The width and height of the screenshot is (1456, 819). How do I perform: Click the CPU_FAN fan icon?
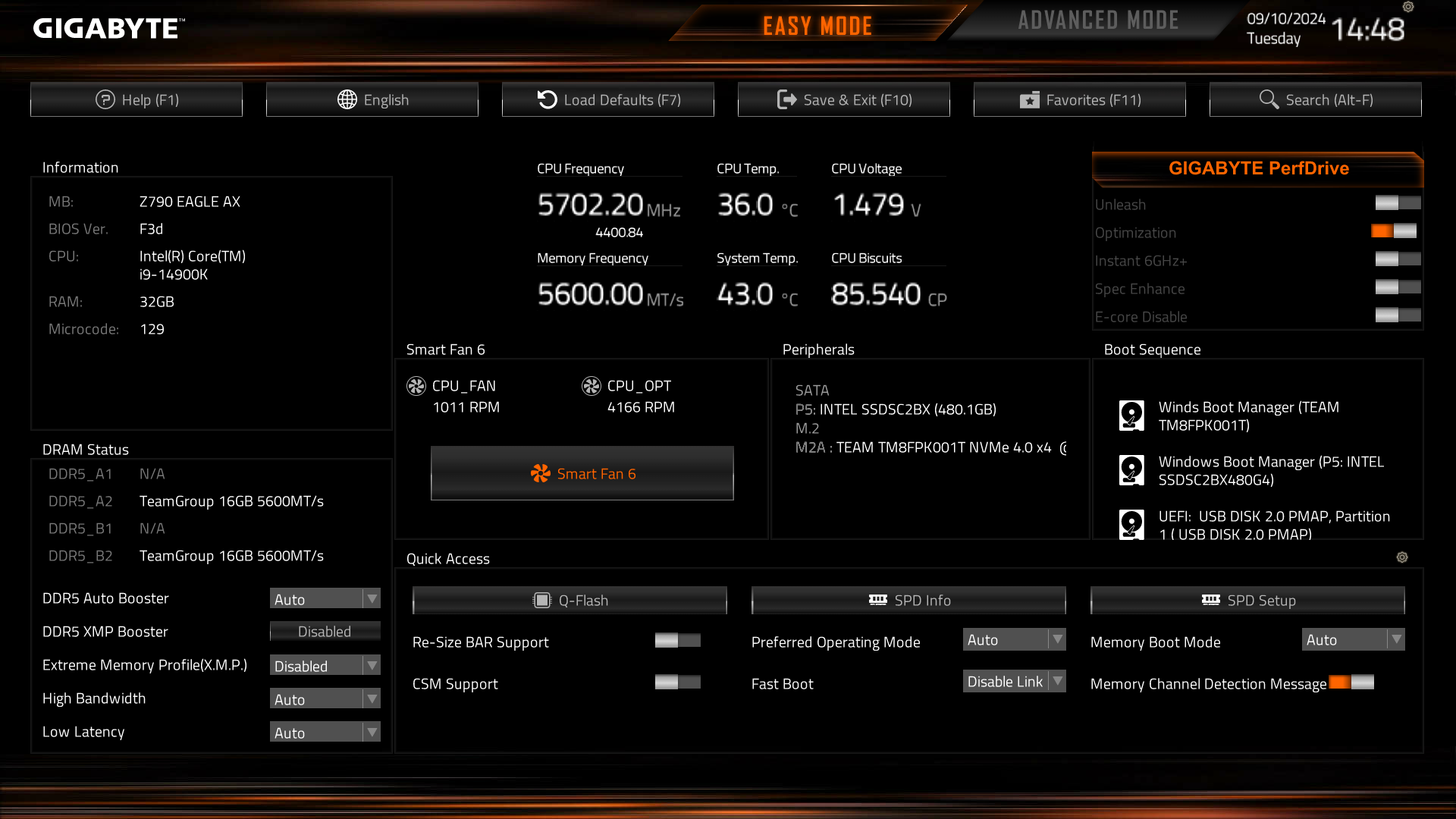tap(416, 386)
